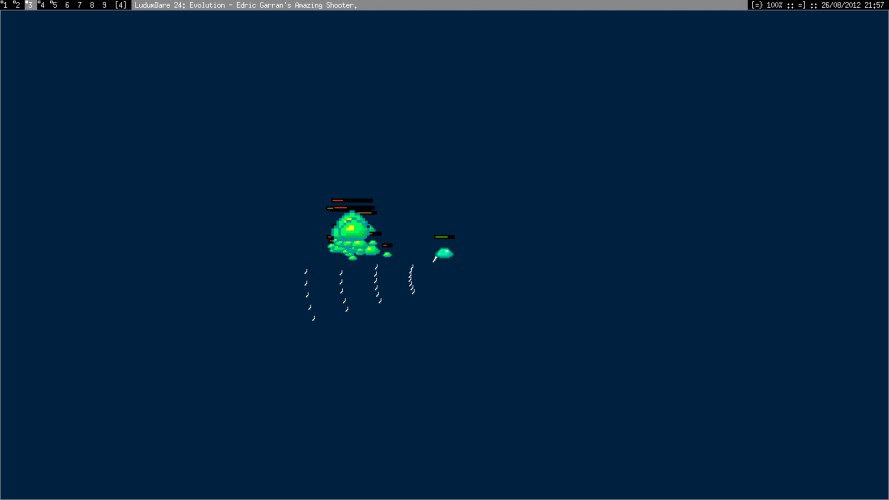Click the lone teal player ship
889x500 pixels.
(x=444, y=253)
